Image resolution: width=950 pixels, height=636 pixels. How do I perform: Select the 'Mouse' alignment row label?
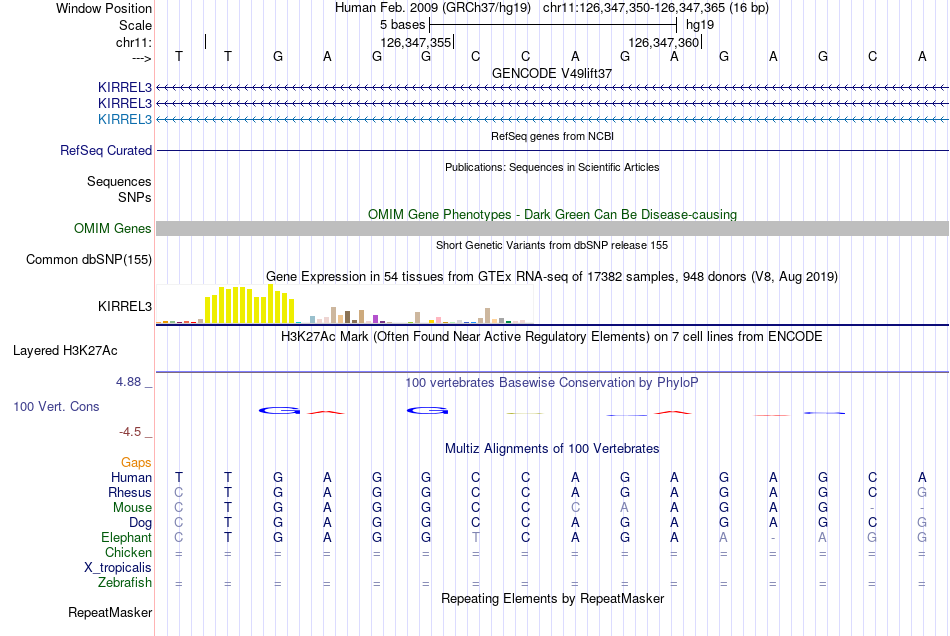pos(133,508)
